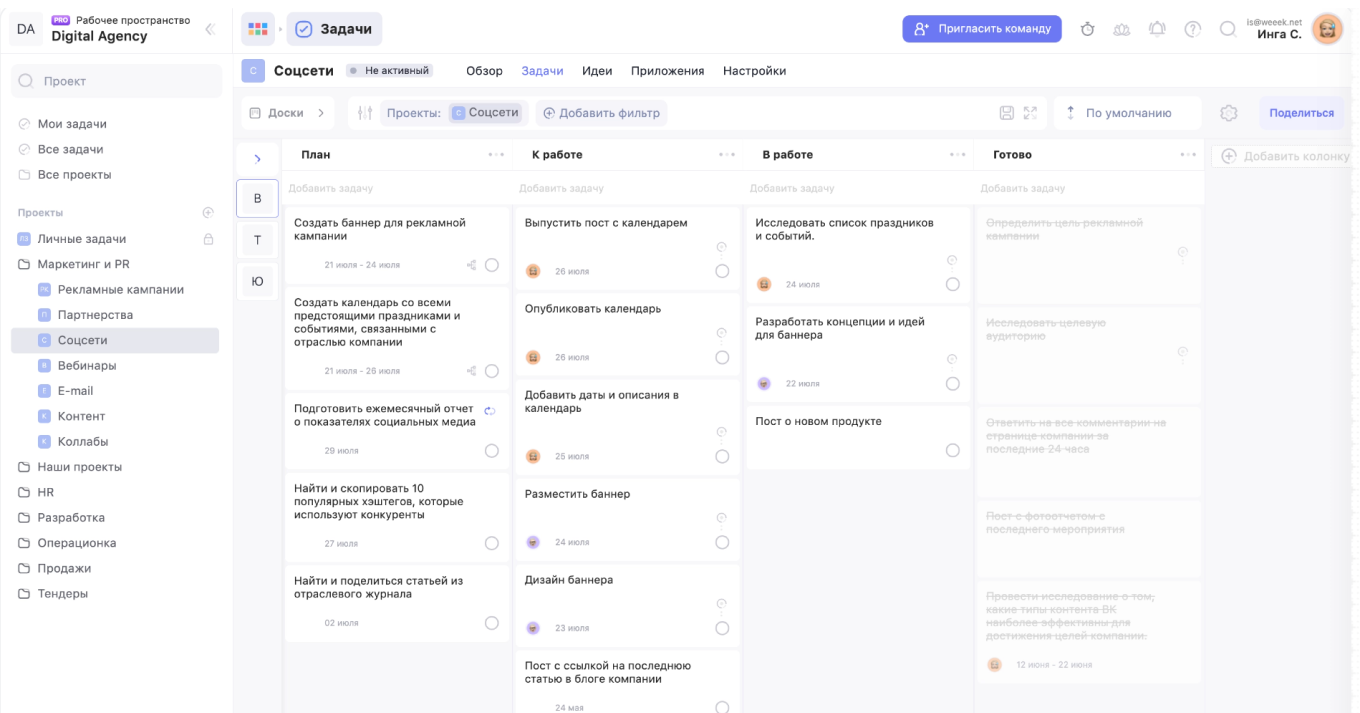
Task: Expand the 'Наши проекты' folder
Action: [x=79, y=467]
